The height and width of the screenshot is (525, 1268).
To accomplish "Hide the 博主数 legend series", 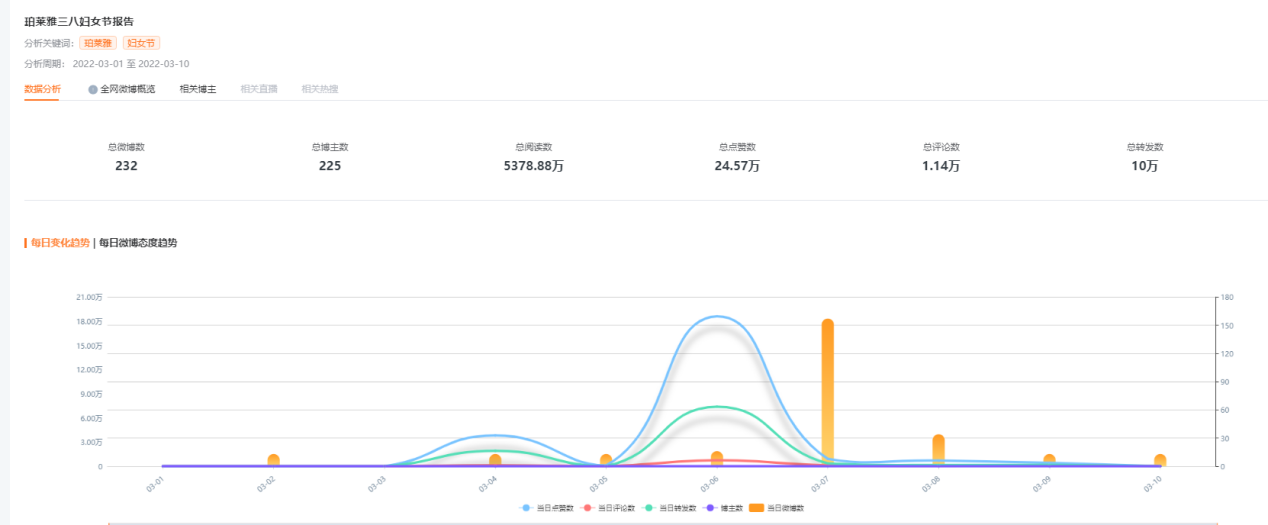I will [723, 508].
